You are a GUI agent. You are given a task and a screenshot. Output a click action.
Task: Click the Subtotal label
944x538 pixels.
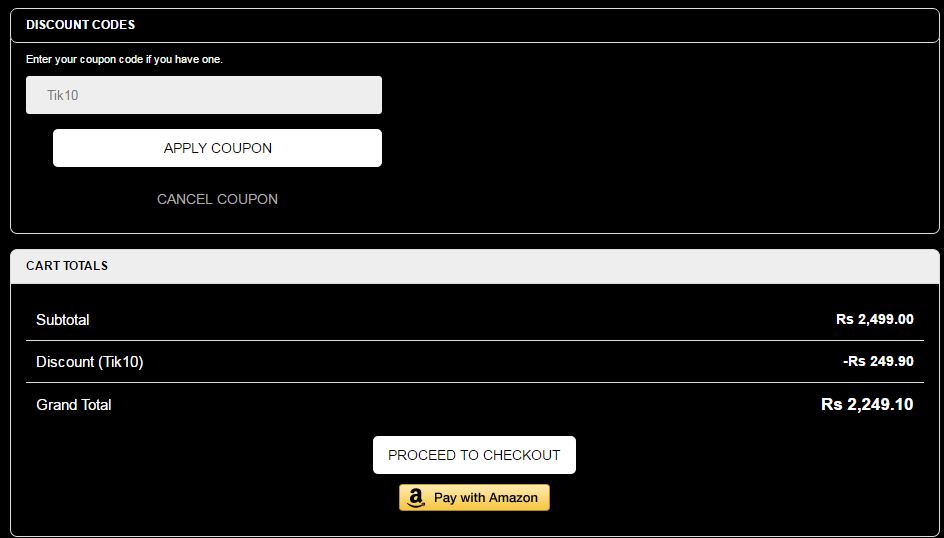[63, 320]
